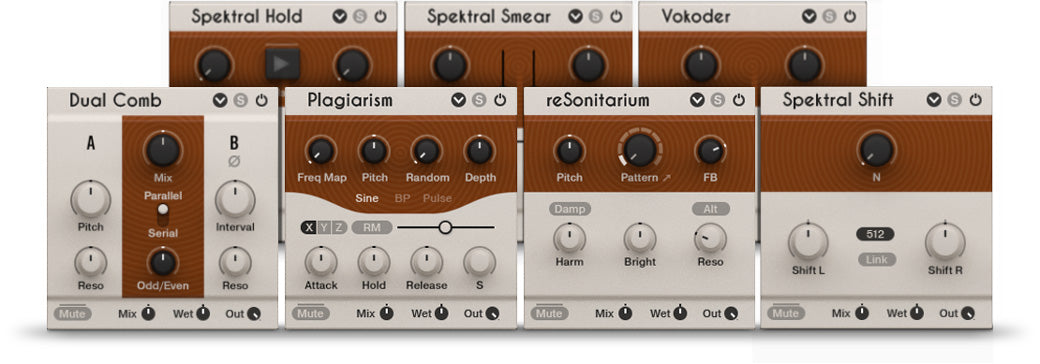Click the Harm knob in reSonitarium
The image size is (1040, 364).
pyautogui.click(x=569, y=238)
